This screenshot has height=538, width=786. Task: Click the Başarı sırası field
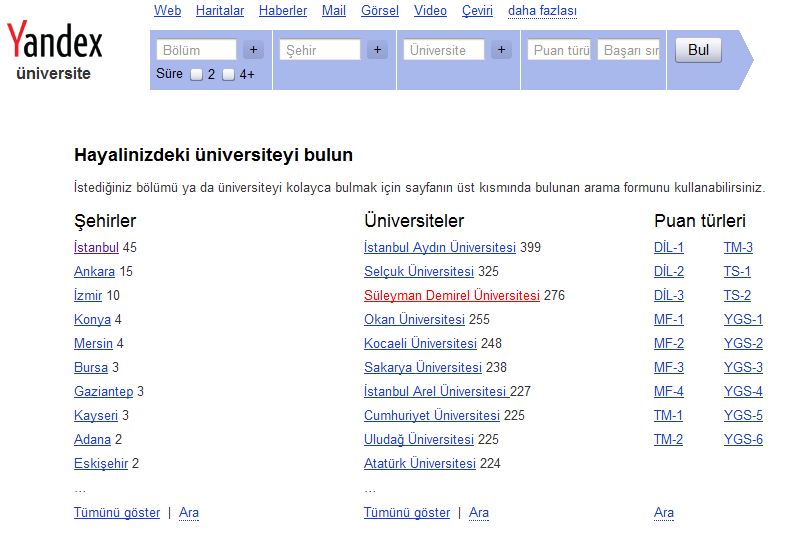[629, 50]
